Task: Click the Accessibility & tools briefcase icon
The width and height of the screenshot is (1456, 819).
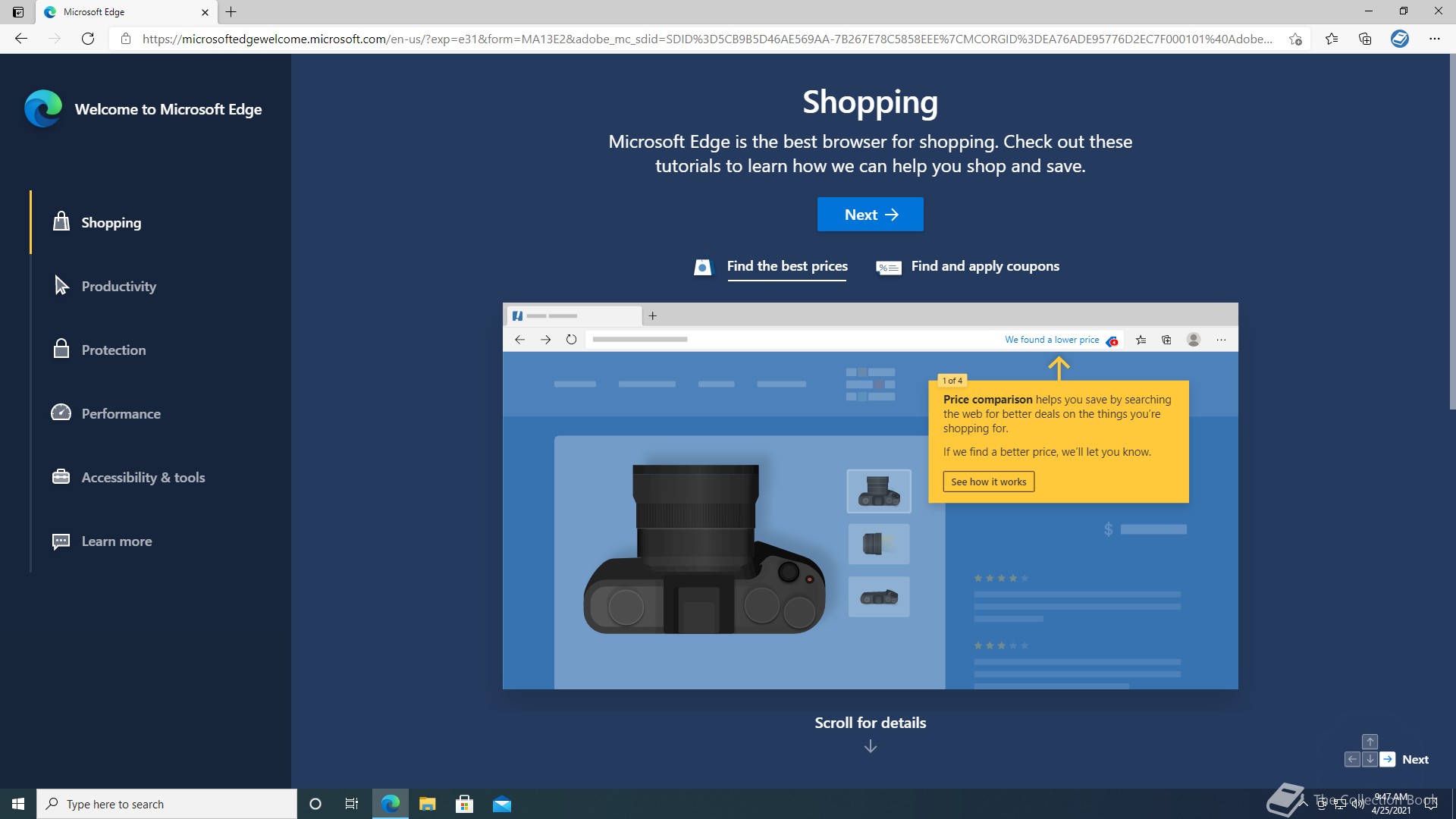Action: pos(61,476)
